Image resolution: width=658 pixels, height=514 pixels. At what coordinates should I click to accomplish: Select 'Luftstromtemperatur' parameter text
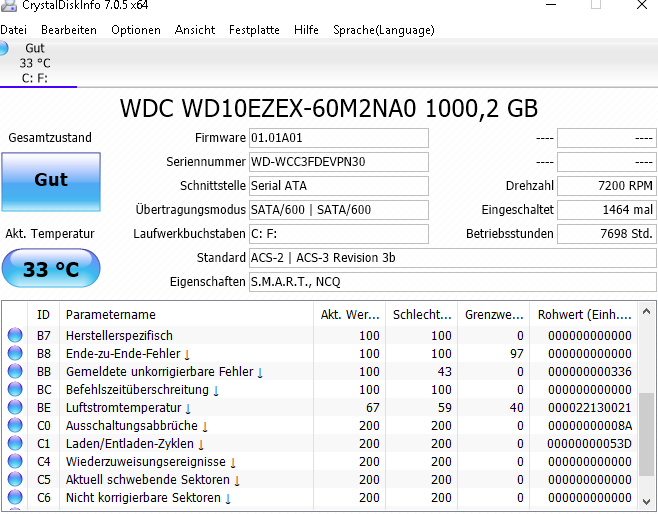tap(124, 408)
